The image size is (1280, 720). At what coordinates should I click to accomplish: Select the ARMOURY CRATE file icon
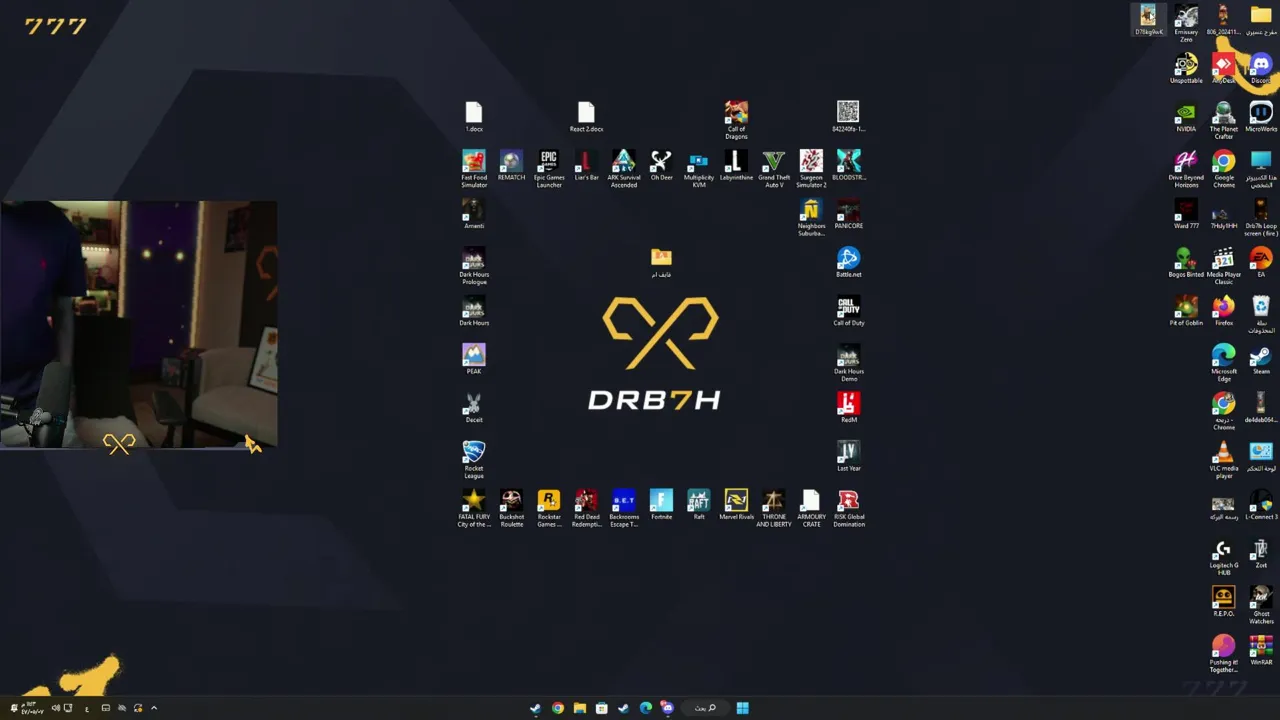click(811, 508)
